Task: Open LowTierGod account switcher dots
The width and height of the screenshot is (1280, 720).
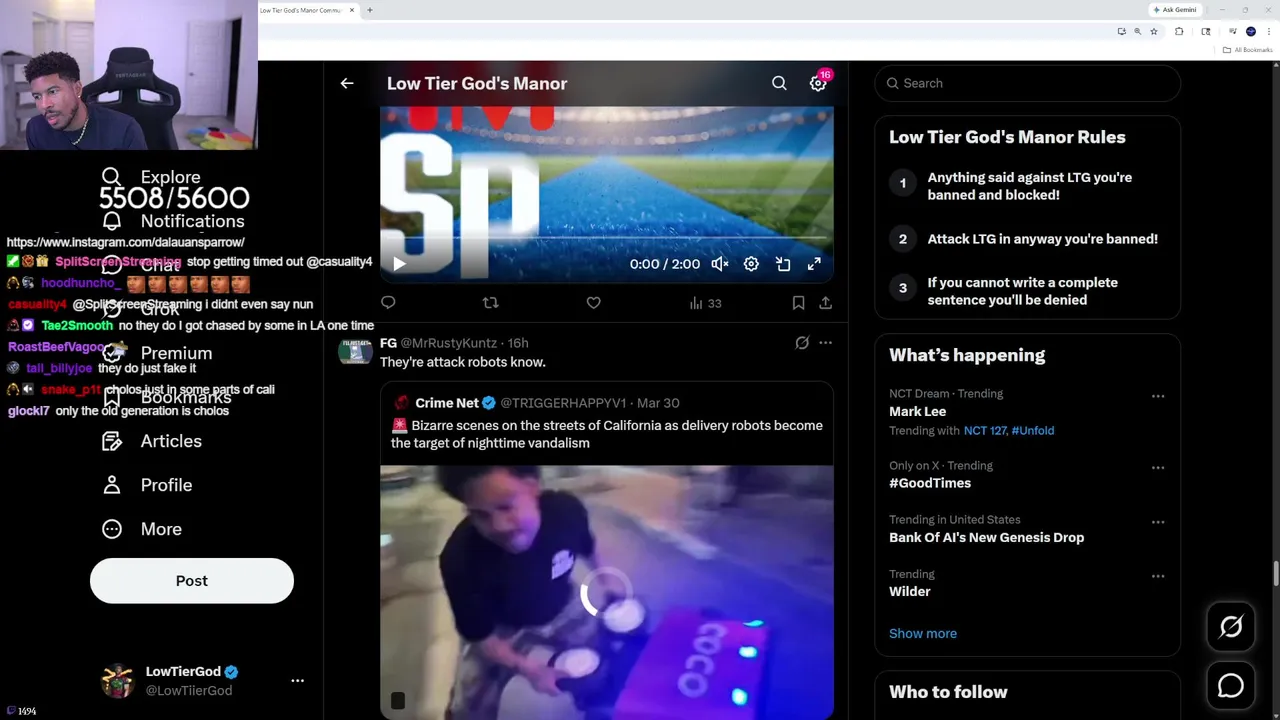Action: [x=297, y=681]
